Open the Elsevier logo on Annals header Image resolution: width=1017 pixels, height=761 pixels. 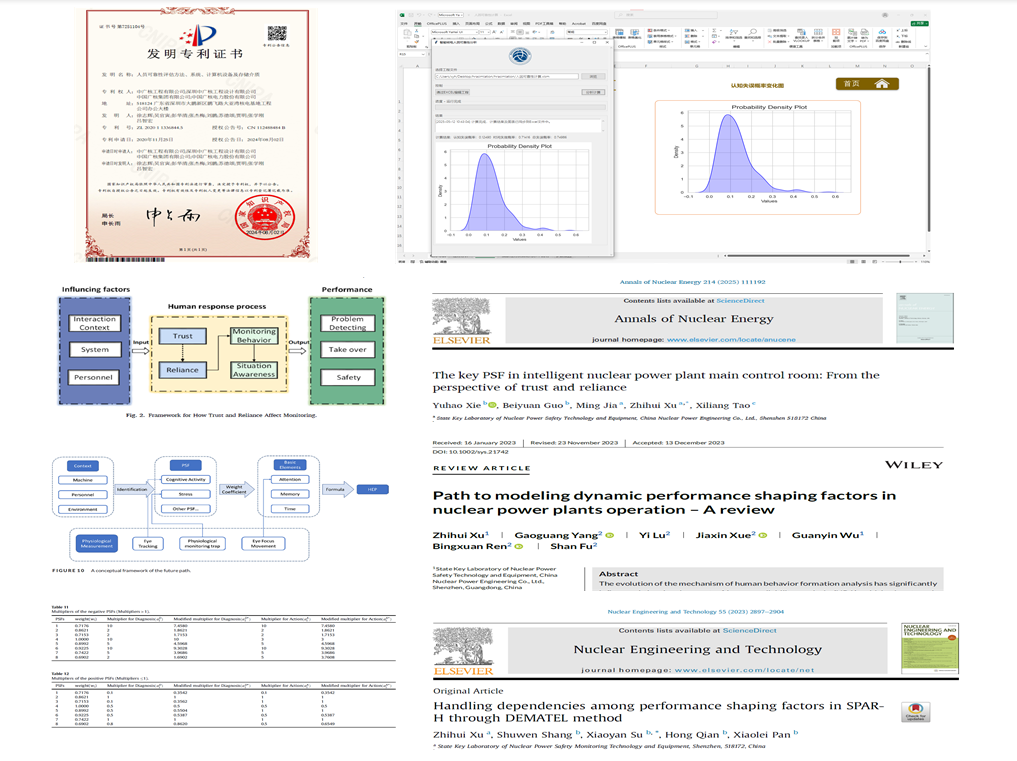click(x=459, y=322)
